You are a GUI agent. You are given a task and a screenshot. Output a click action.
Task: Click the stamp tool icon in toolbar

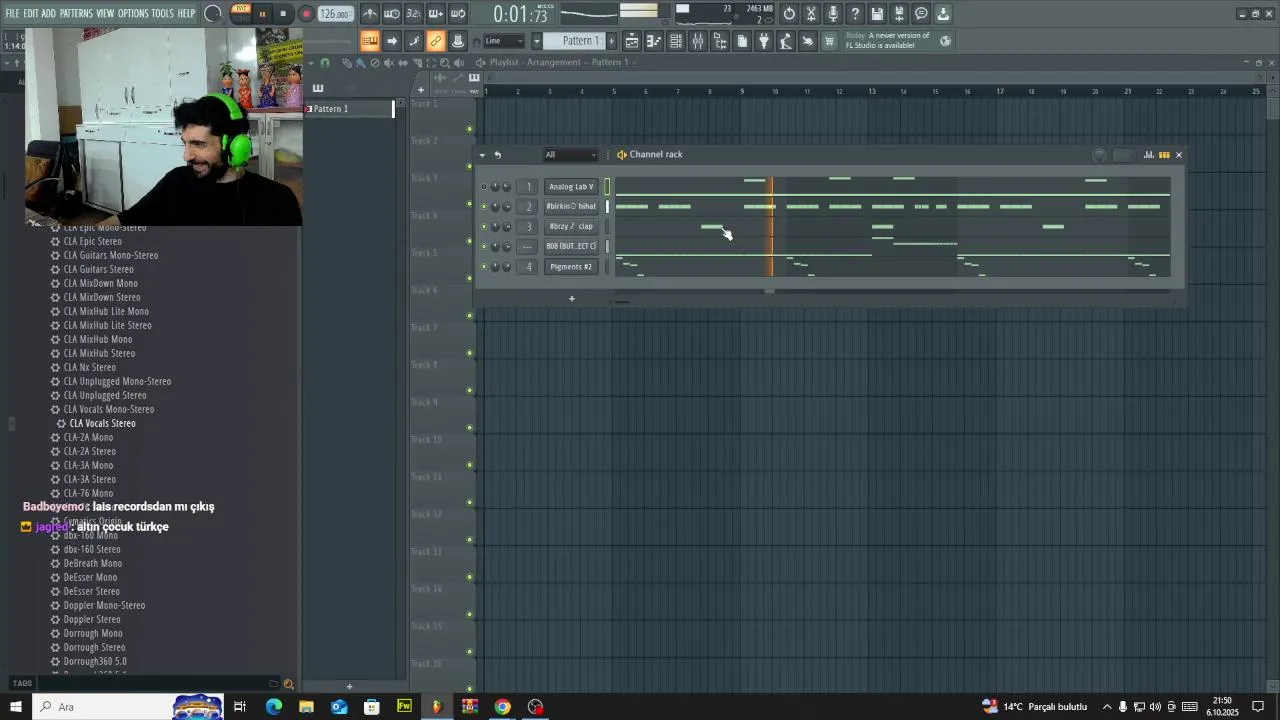[x=458, y=41]
